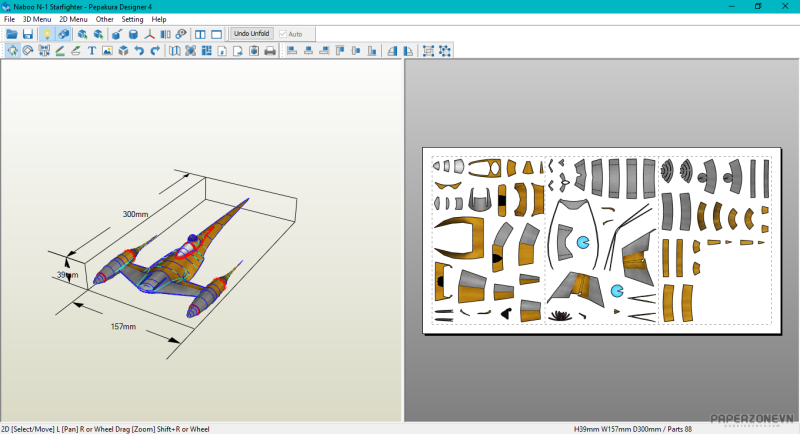This screenshot has width=800, height=434.
Task: Click the page with arrow export icon
Action: coord(238,50)
